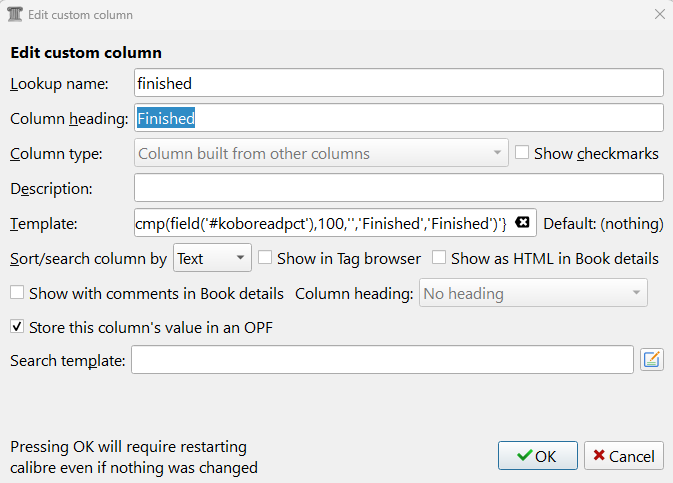Open the Column type dropdown
673x483 pixels.
[x=321, y=154]
